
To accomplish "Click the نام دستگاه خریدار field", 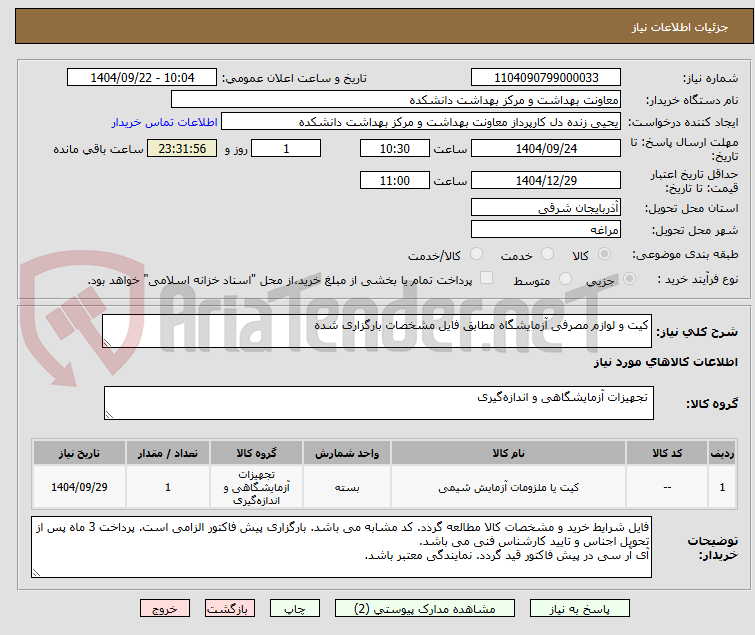I will pyautogui.click(x=396, y=100).
